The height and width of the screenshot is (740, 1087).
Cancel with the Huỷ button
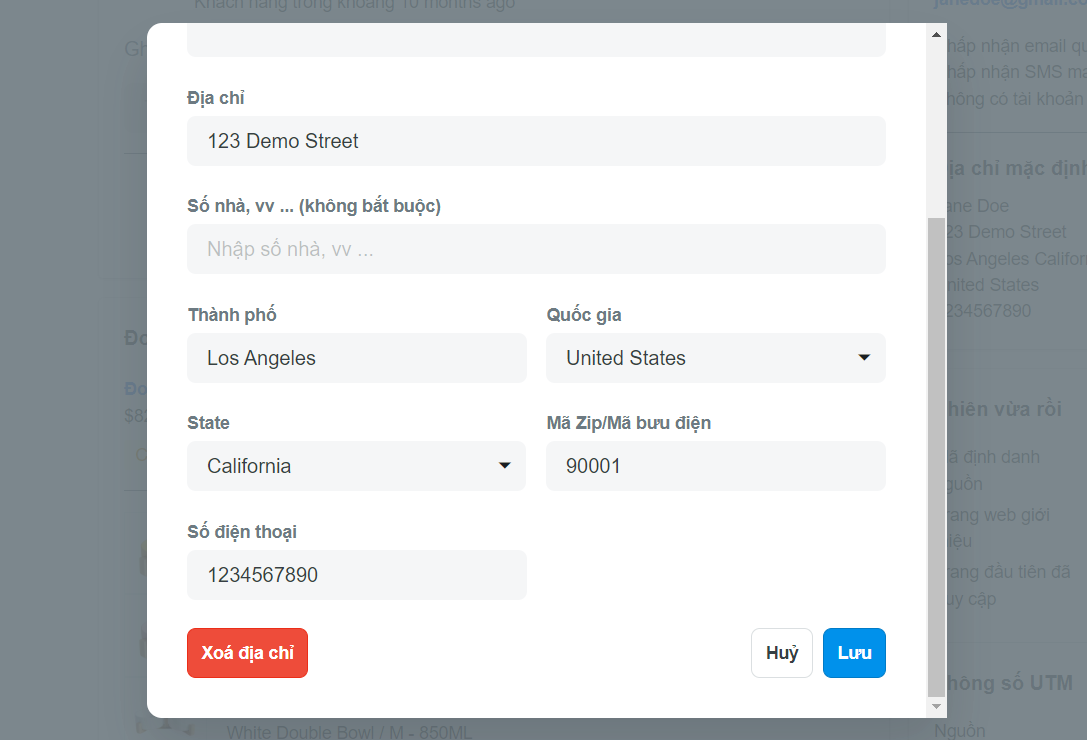[781, 653]
